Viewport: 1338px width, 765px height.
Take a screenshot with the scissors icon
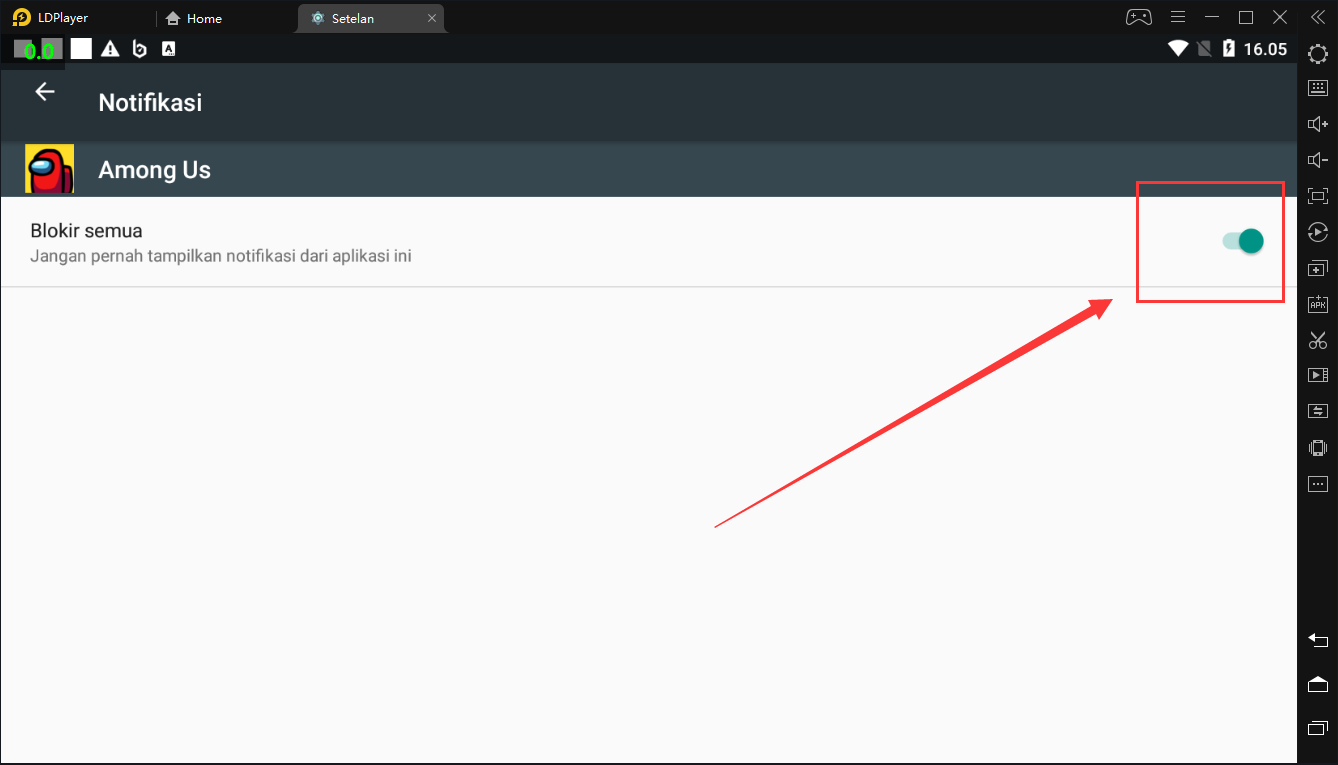click(x=1318, y=340)
